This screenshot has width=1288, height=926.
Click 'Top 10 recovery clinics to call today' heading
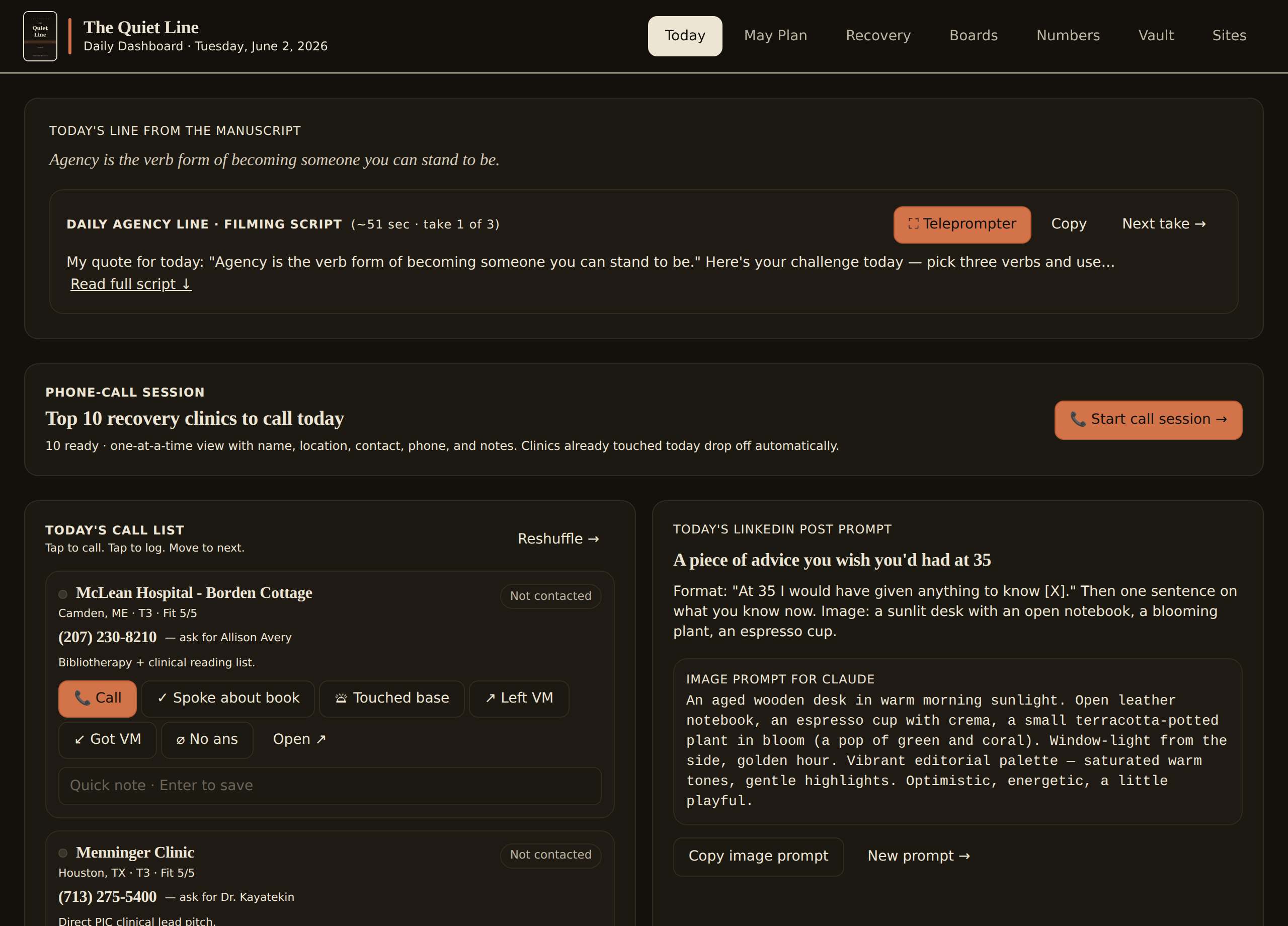(195, 419)
